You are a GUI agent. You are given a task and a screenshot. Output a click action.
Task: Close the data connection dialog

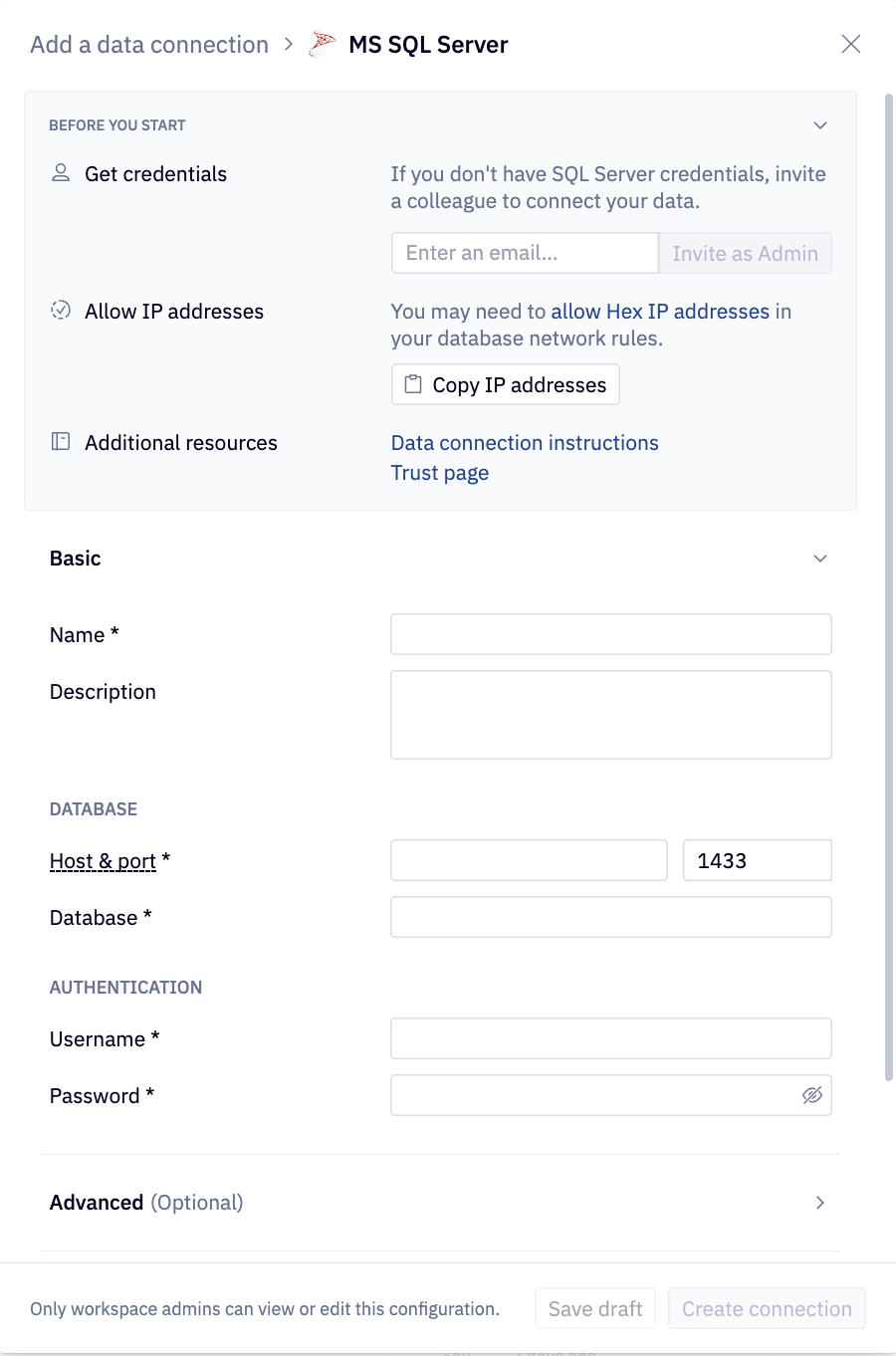tap(851, 44)
